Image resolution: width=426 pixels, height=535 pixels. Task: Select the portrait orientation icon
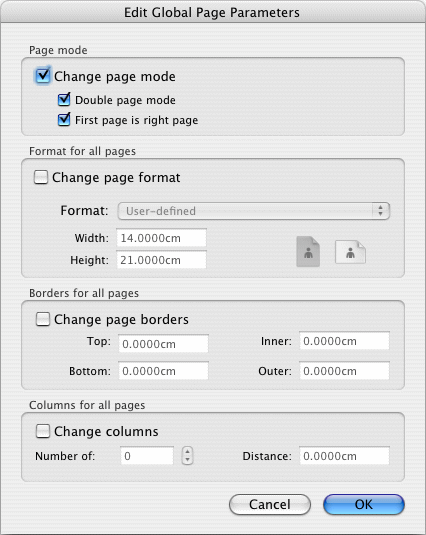(308, 251)
